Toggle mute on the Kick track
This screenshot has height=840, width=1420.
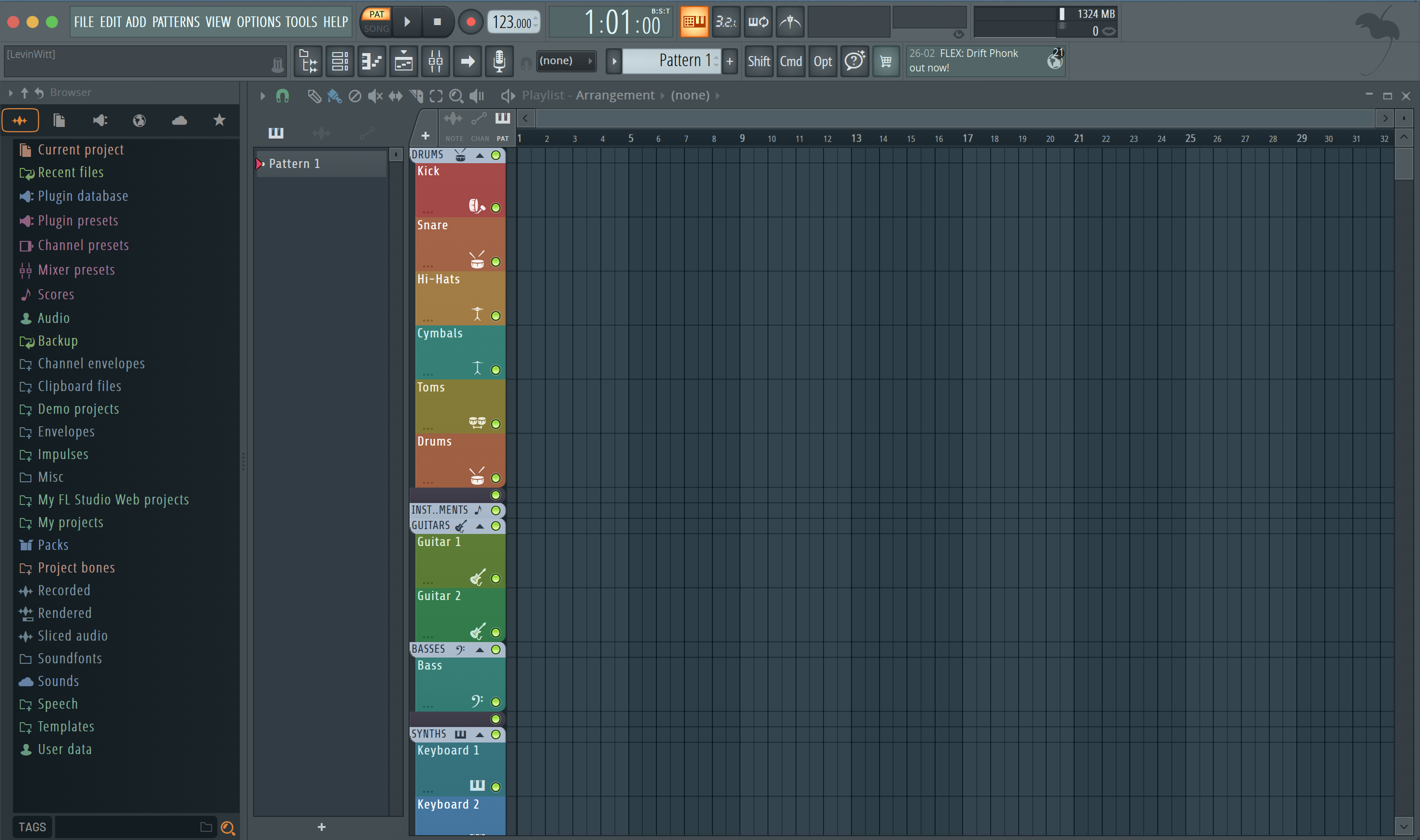496,208
